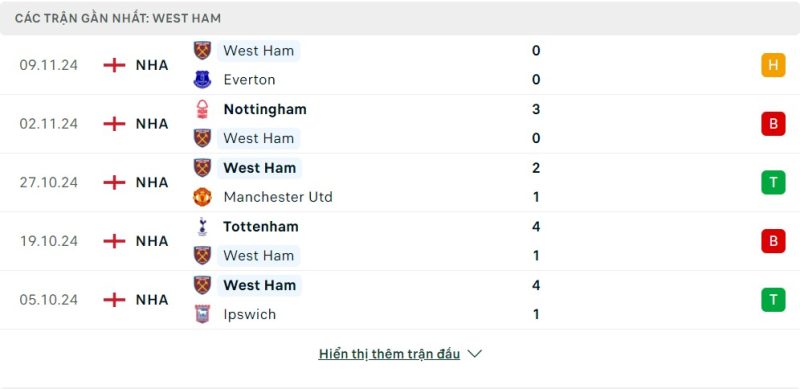This screenshot has height=389, width=800.
Task: Click green T badge for Ipswich match
Action: pos(773,300)
